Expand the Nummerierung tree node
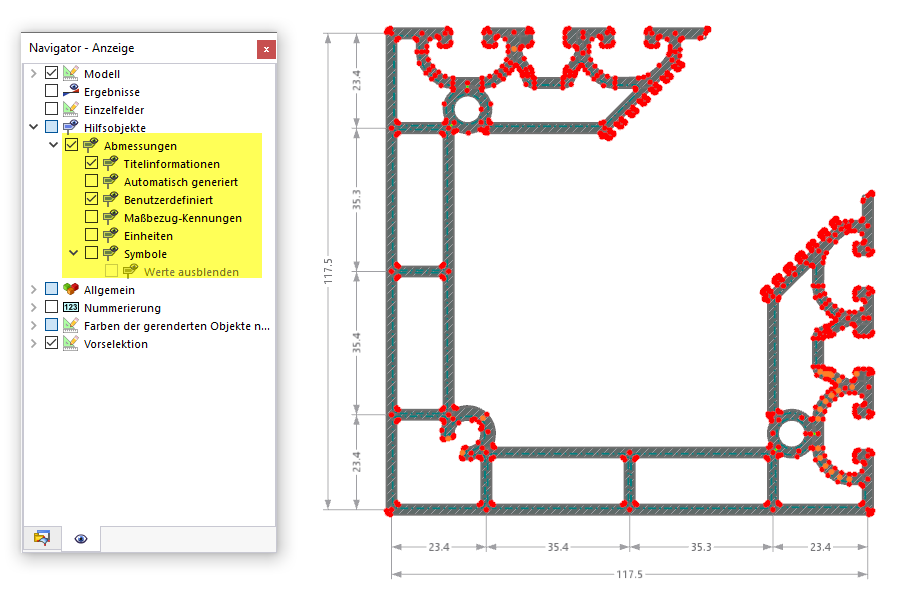 (x=33, y=307)
